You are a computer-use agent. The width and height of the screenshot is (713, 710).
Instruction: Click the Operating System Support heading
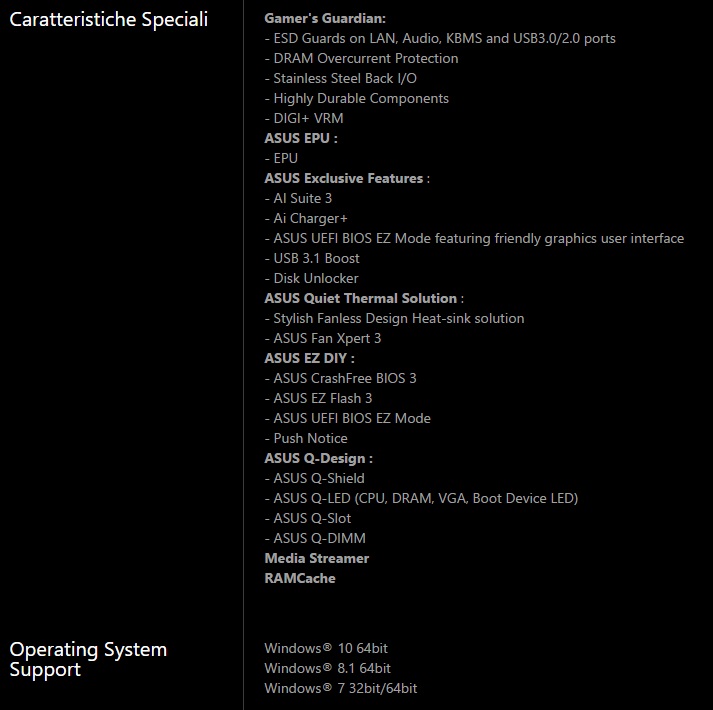click(x=88, y=659)
